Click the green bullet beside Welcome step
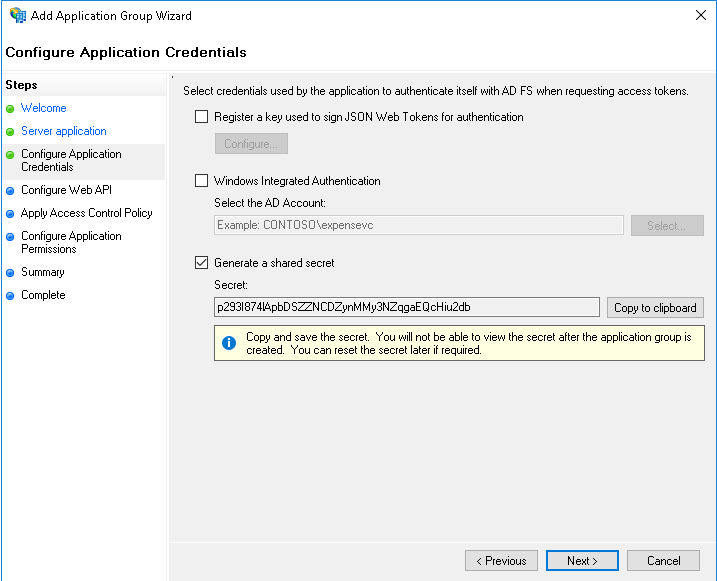 click(x=10, y=109)
